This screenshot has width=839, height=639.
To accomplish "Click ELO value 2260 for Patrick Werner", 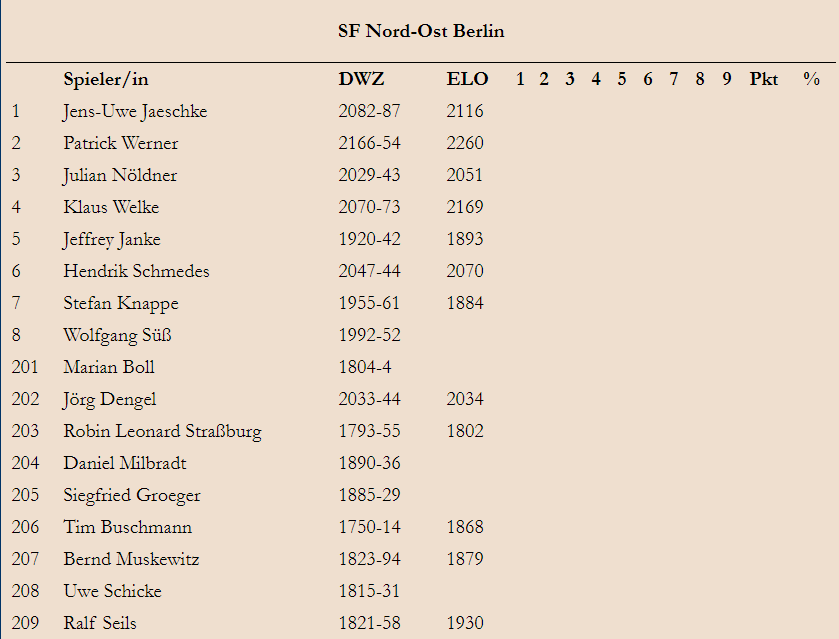I will [x=465, y=143].
